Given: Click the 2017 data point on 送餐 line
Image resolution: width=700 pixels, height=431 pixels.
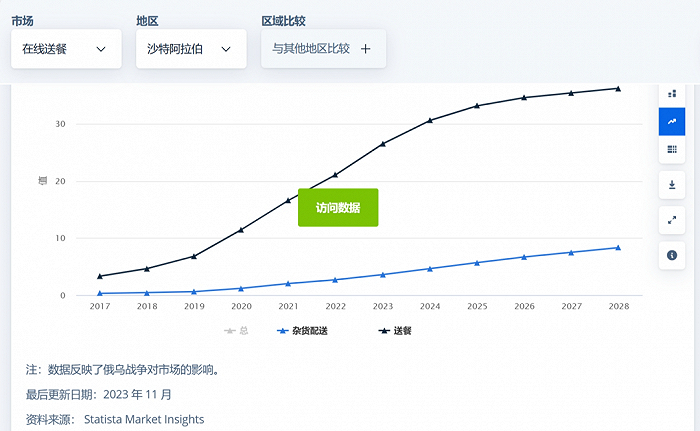Looking at the screenshot, I should click(x=99, y=276).
